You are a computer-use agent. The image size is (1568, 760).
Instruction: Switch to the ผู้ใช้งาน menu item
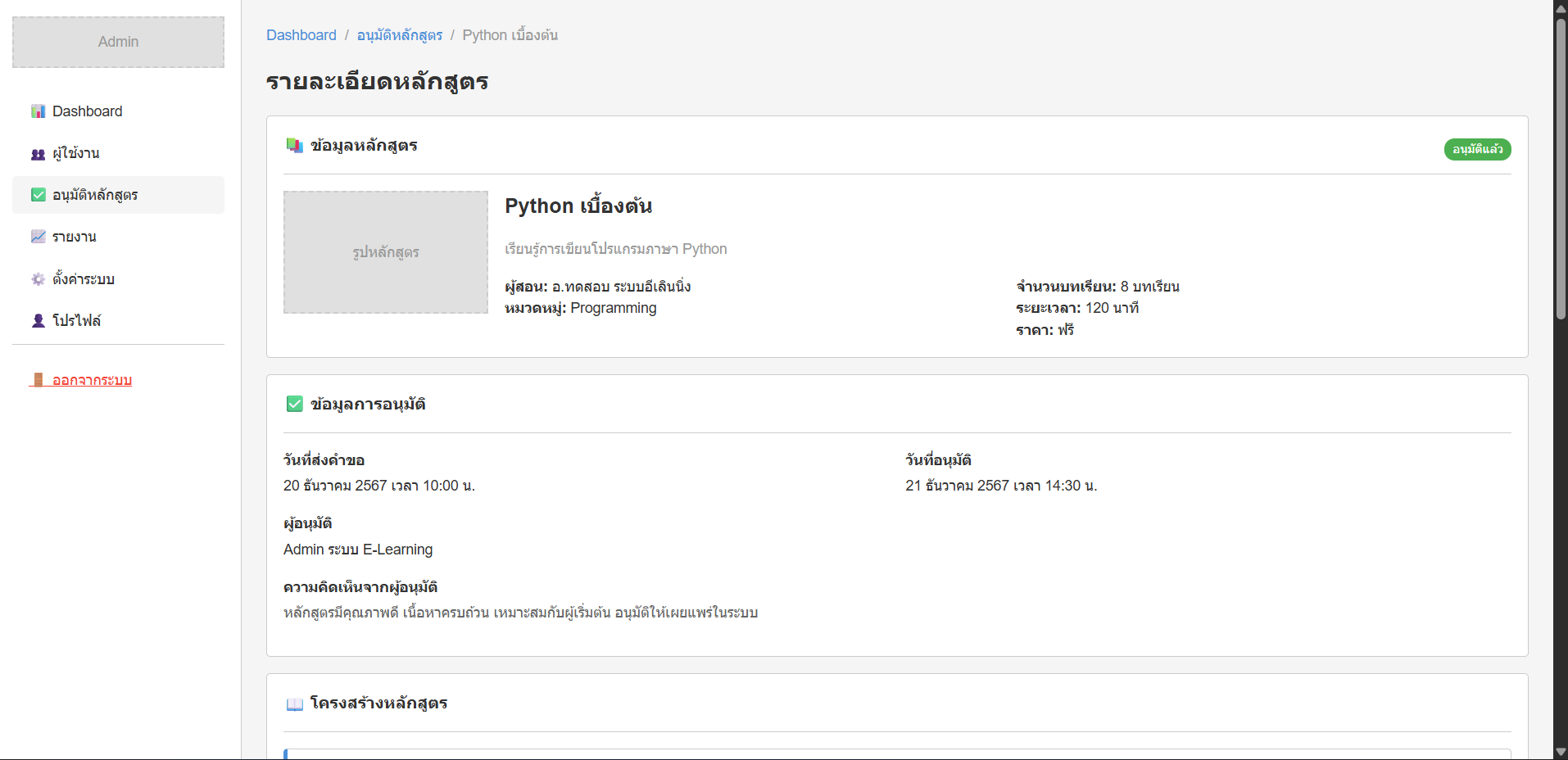click(x=76, y=153)
